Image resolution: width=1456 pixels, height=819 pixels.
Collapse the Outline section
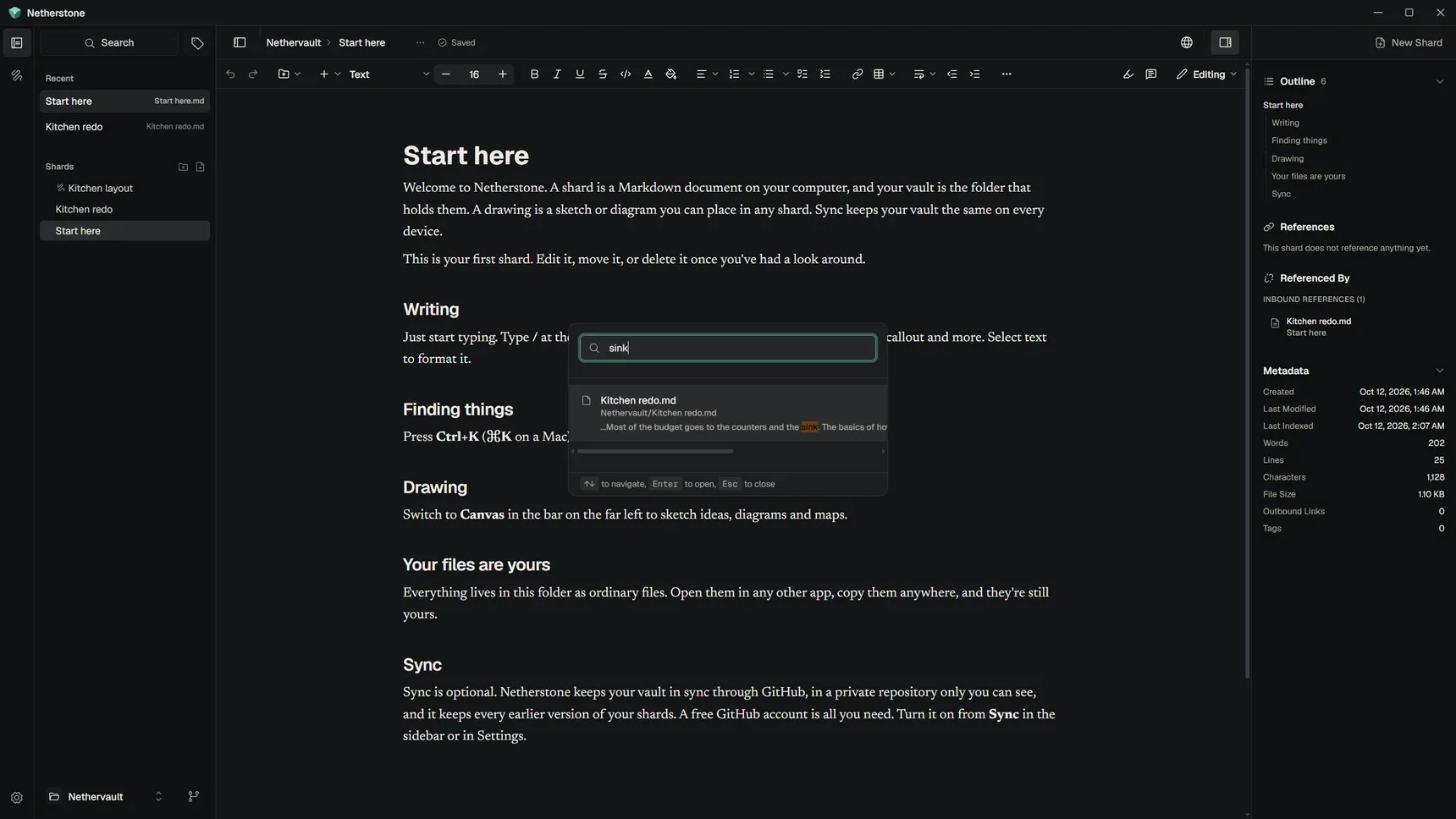point(1439,82)
